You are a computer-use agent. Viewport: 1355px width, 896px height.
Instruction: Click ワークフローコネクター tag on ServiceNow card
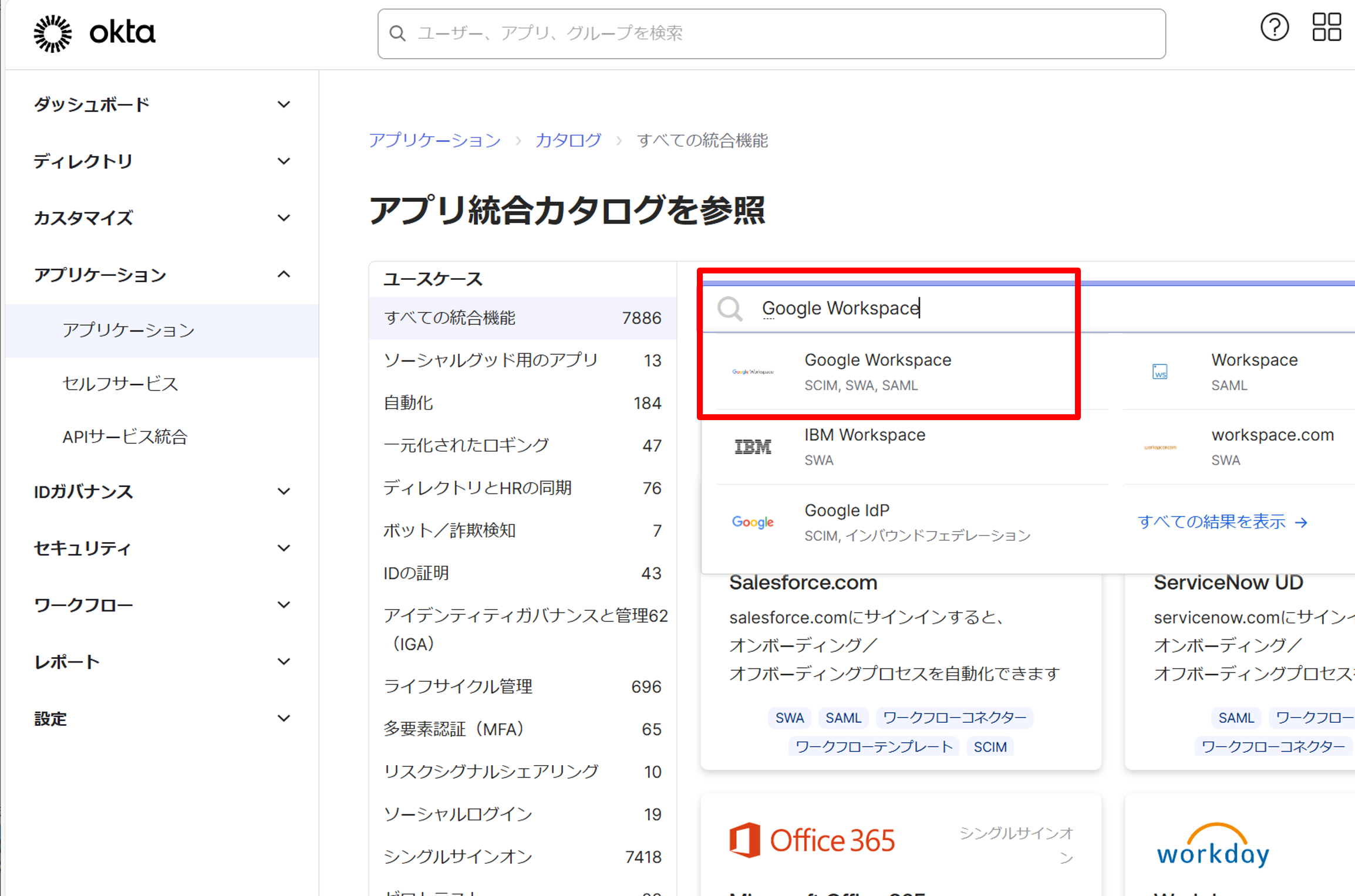coord(1273,746)
